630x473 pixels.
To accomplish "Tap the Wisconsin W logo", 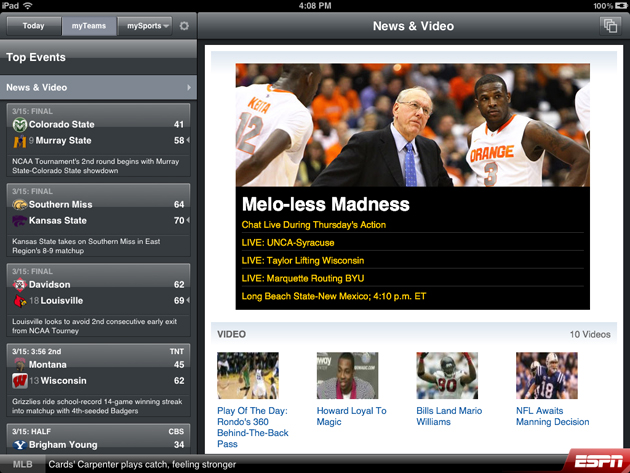I will click(20, 381).
